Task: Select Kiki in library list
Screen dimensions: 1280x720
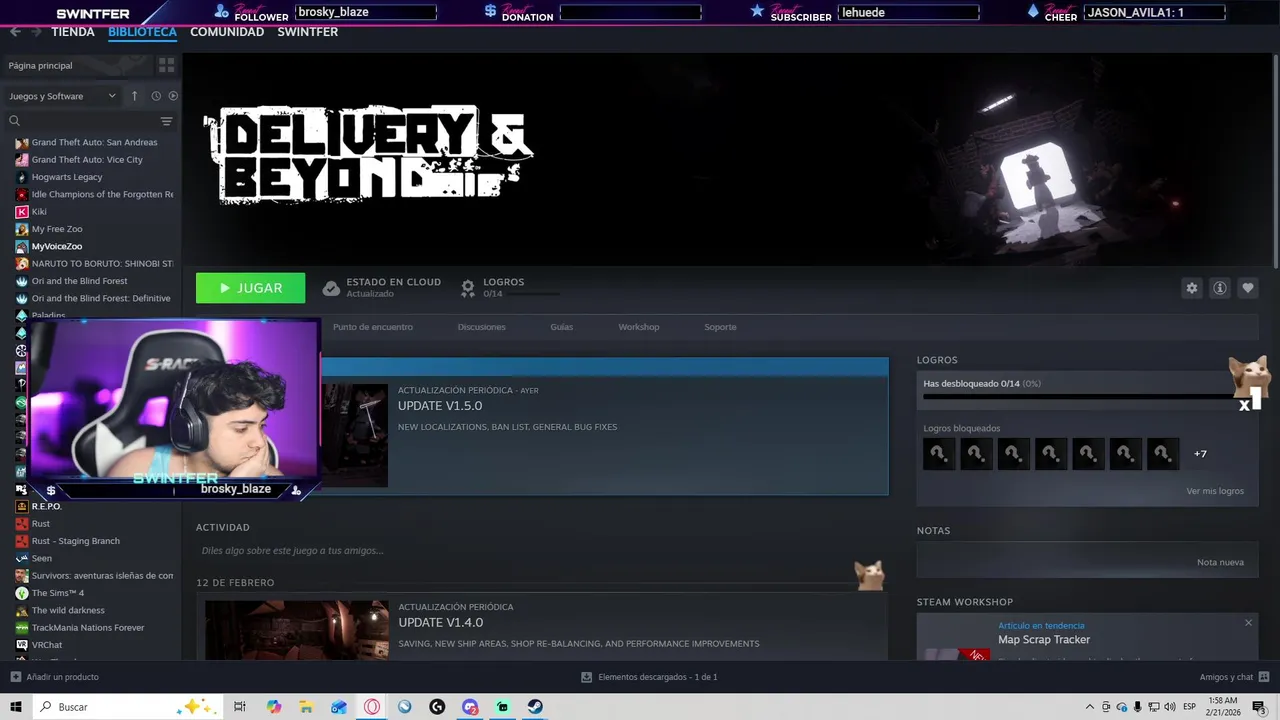Action: click(39, 212)
